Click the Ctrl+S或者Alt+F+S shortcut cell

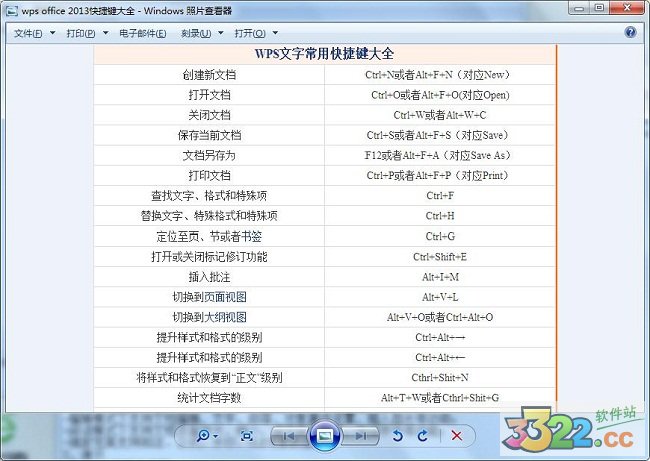(x=440, y=135)
